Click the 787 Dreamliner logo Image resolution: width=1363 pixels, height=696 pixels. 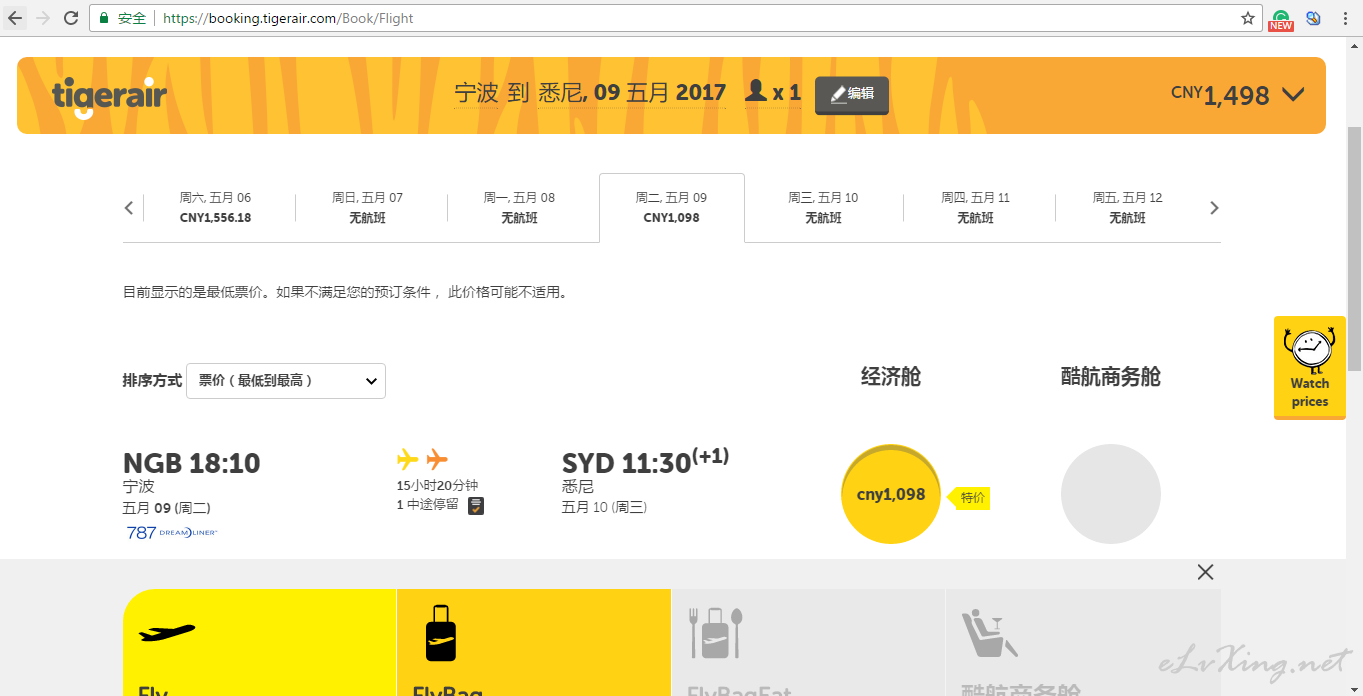(171, 533)
